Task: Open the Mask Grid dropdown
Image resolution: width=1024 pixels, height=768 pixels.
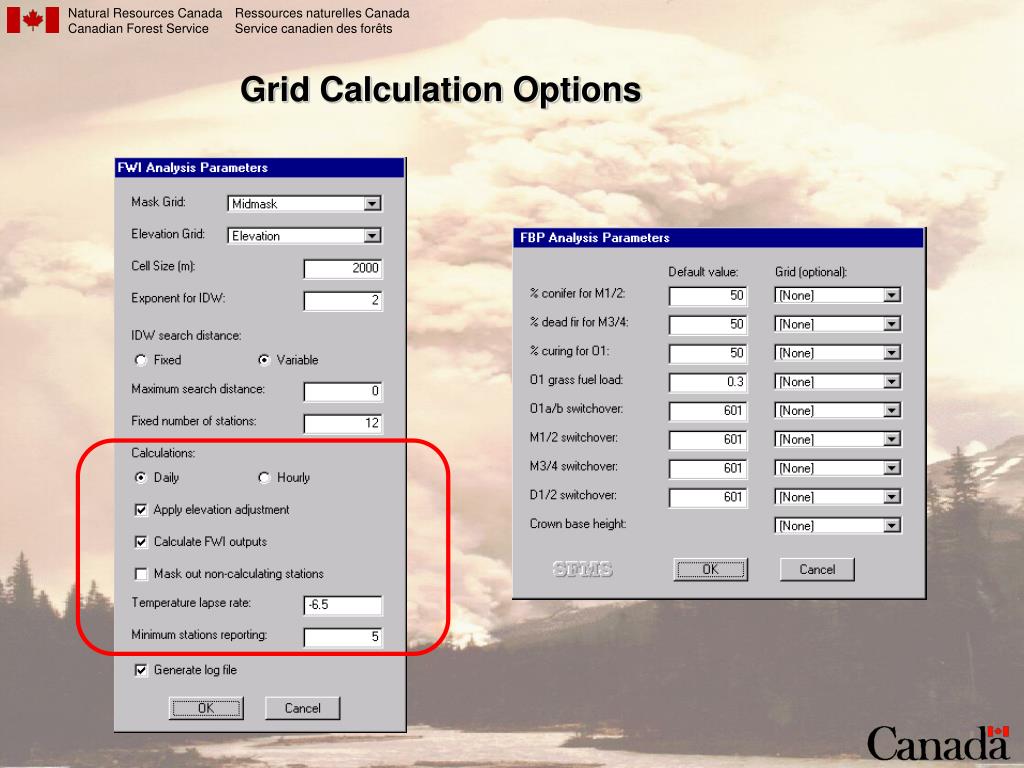Action: (x=372, y=204)
